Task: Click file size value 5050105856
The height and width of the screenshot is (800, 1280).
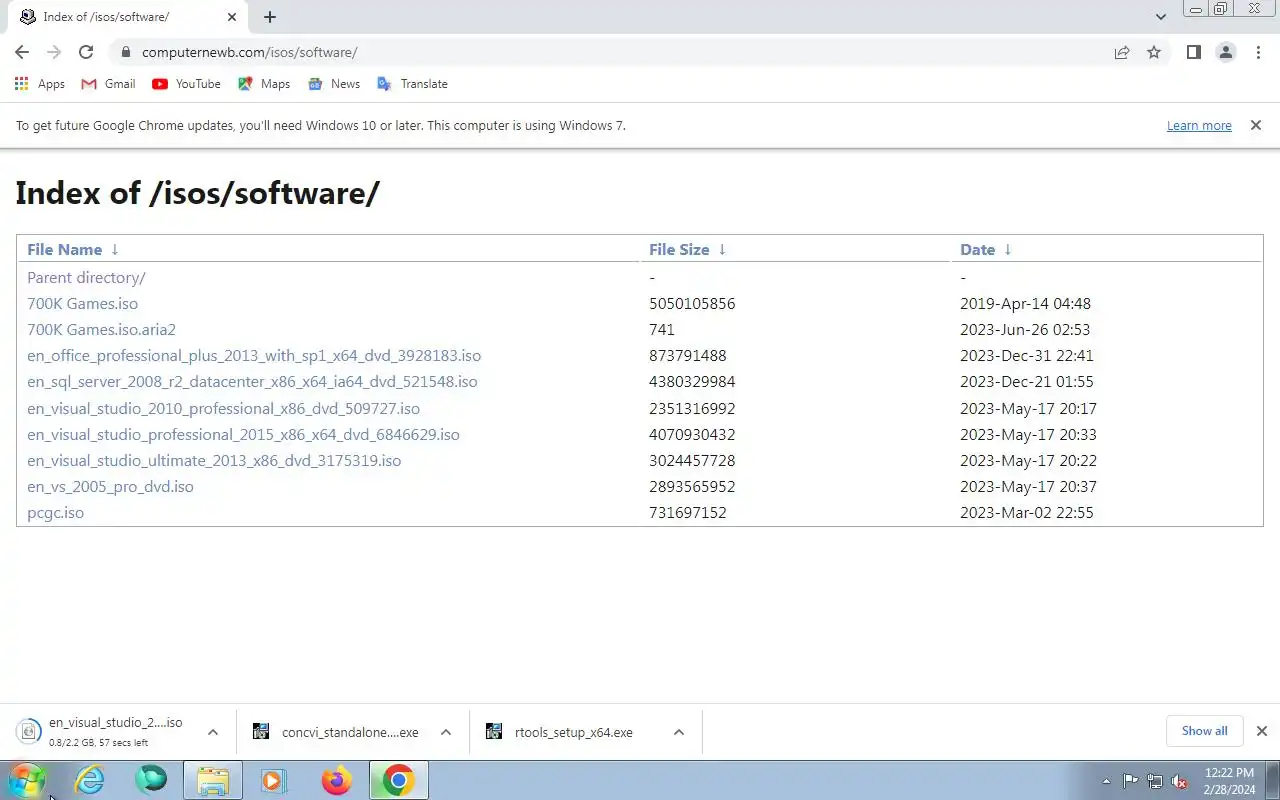Action: point(692,304)
